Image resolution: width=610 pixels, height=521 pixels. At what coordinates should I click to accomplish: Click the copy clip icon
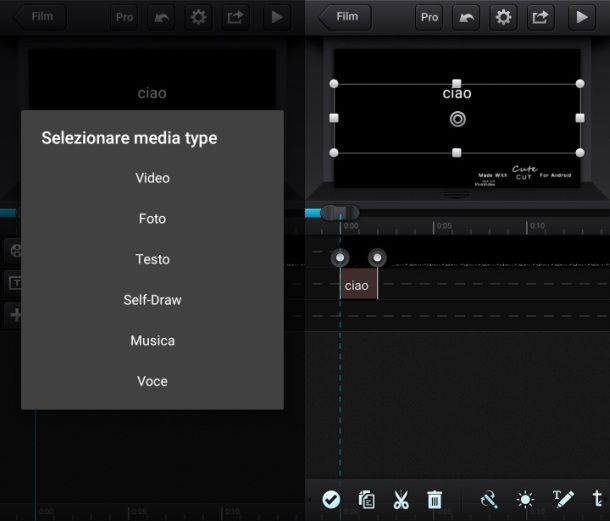[x=366, y=500]
